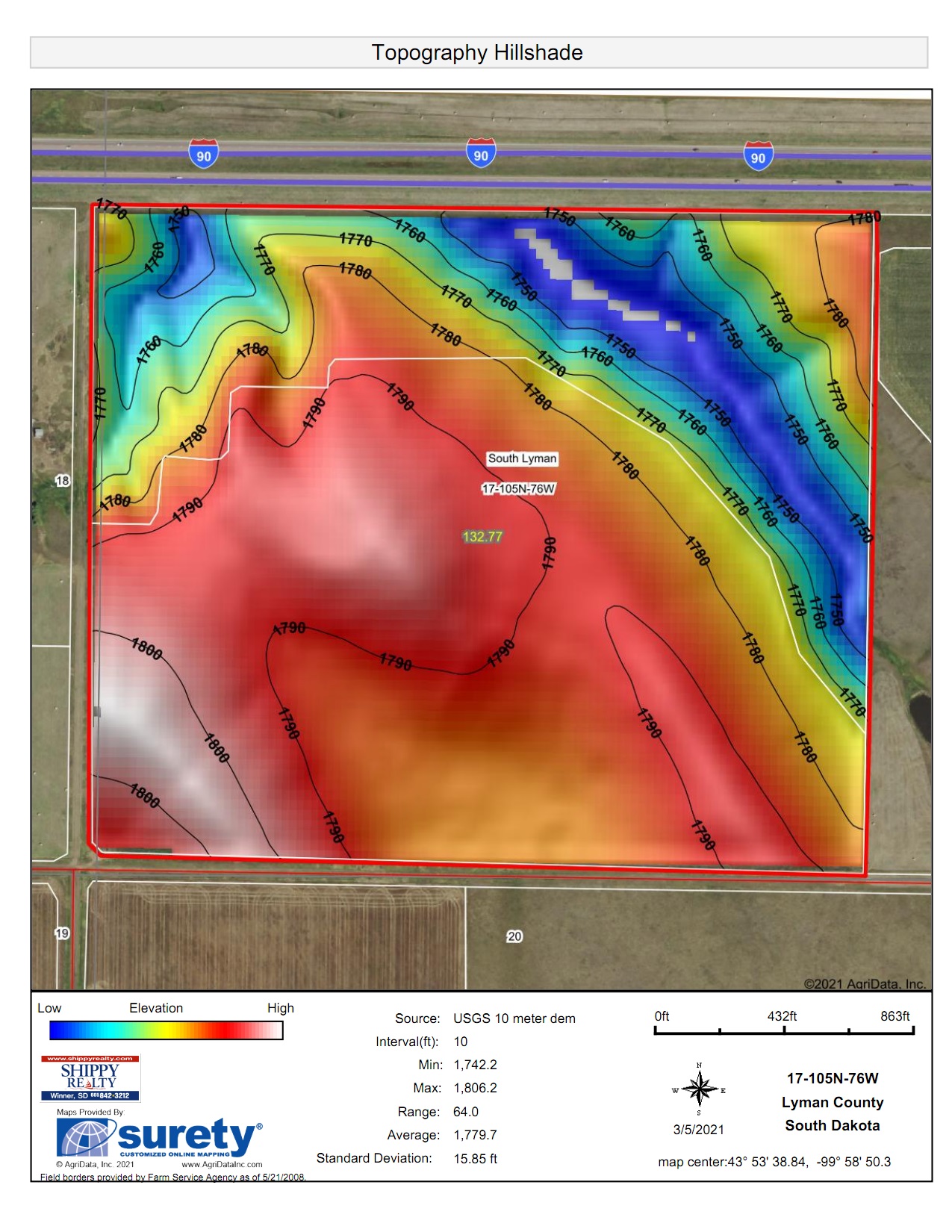Select the section 20 map marker
952x1232 pixels.
[x=514, y=936]
